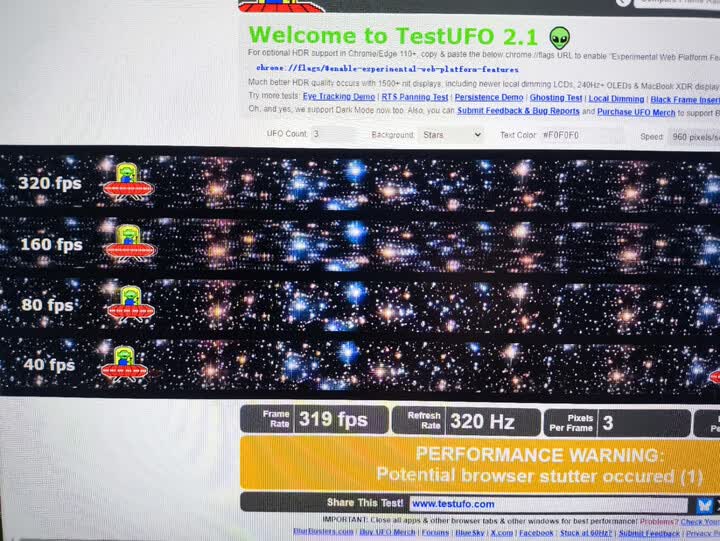Open the Black Frame Insertion link
This screenshot has width=720, height=541.
pos(685,100)
